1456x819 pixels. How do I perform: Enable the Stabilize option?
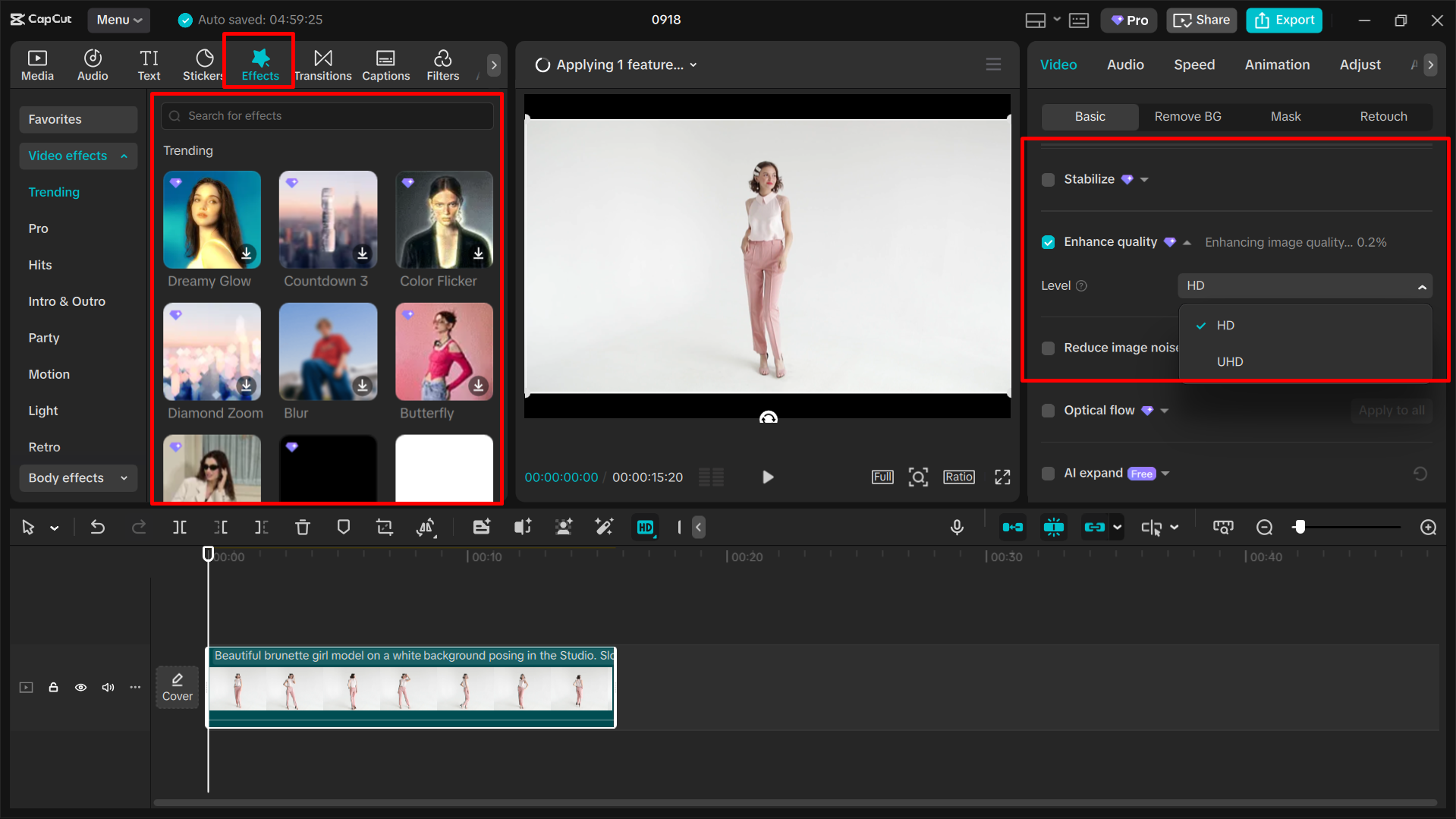[x=1048, y=179]
